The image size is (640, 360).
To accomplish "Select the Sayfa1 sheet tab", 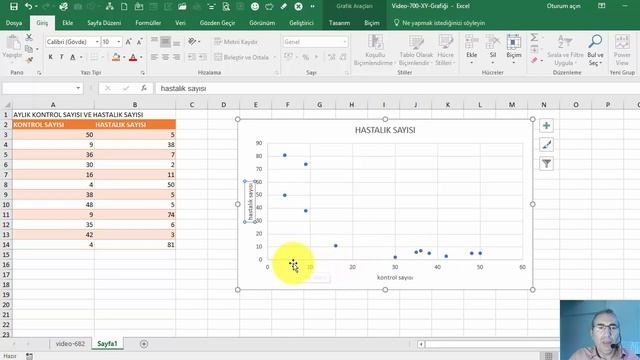I will [x=107, y=344].
